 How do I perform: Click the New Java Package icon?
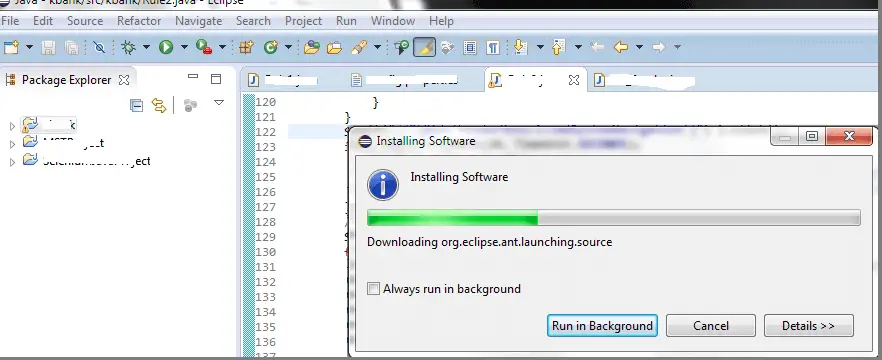coord(246,47)
